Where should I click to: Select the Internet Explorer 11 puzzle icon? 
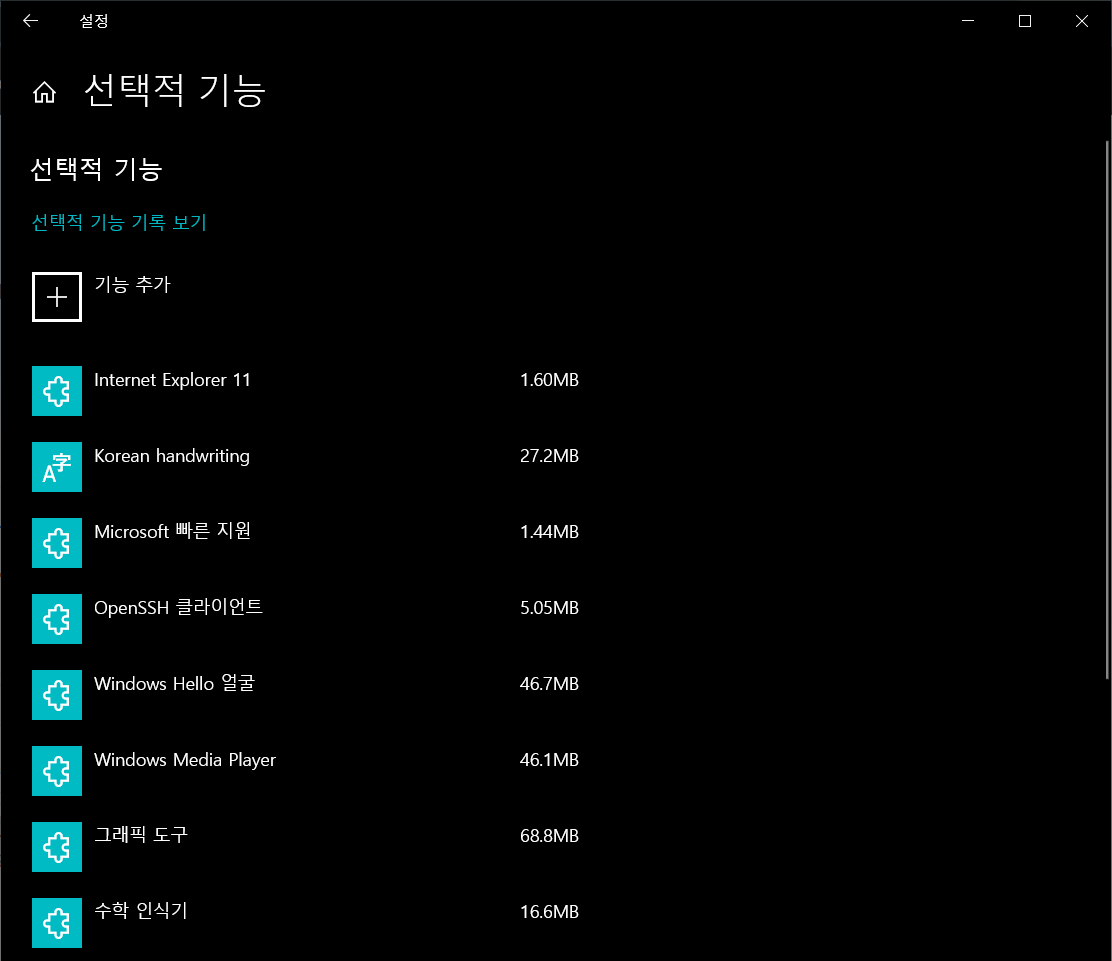[x=57, y=391]
